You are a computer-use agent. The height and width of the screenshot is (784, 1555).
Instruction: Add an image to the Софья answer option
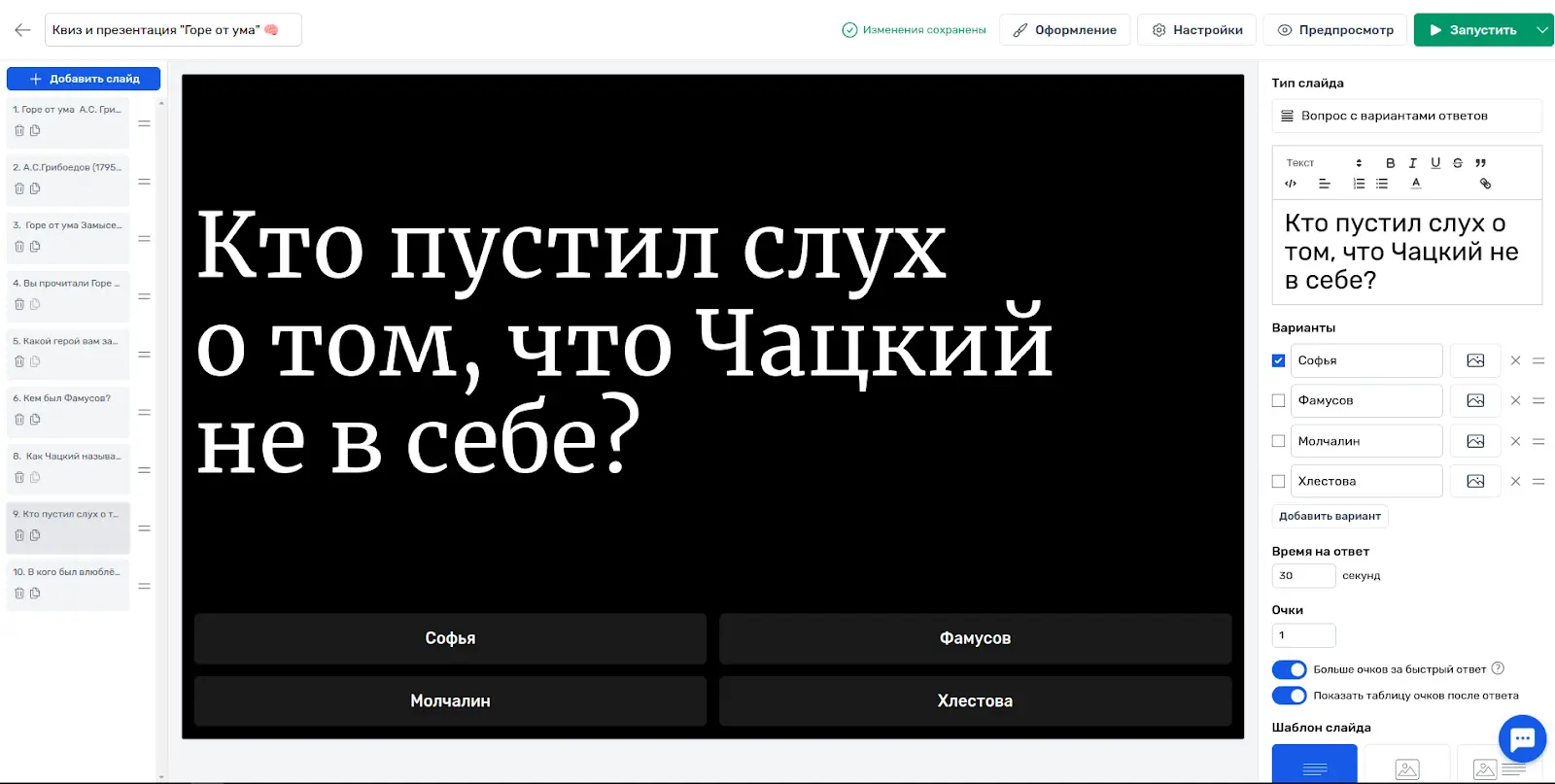click(1475, 360)
